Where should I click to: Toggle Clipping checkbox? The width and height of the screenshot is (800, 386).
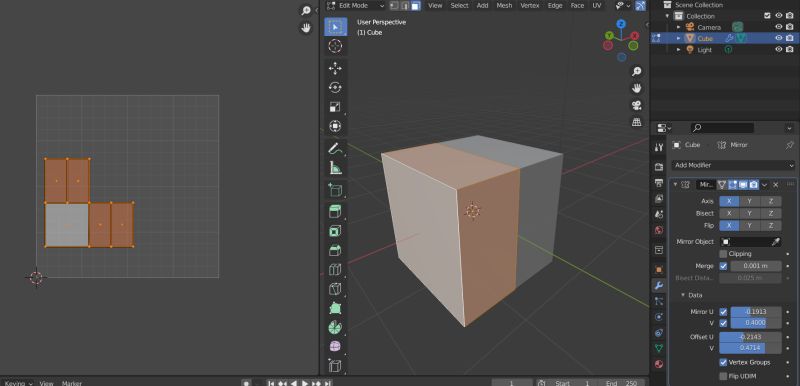[x=723, y=254]
